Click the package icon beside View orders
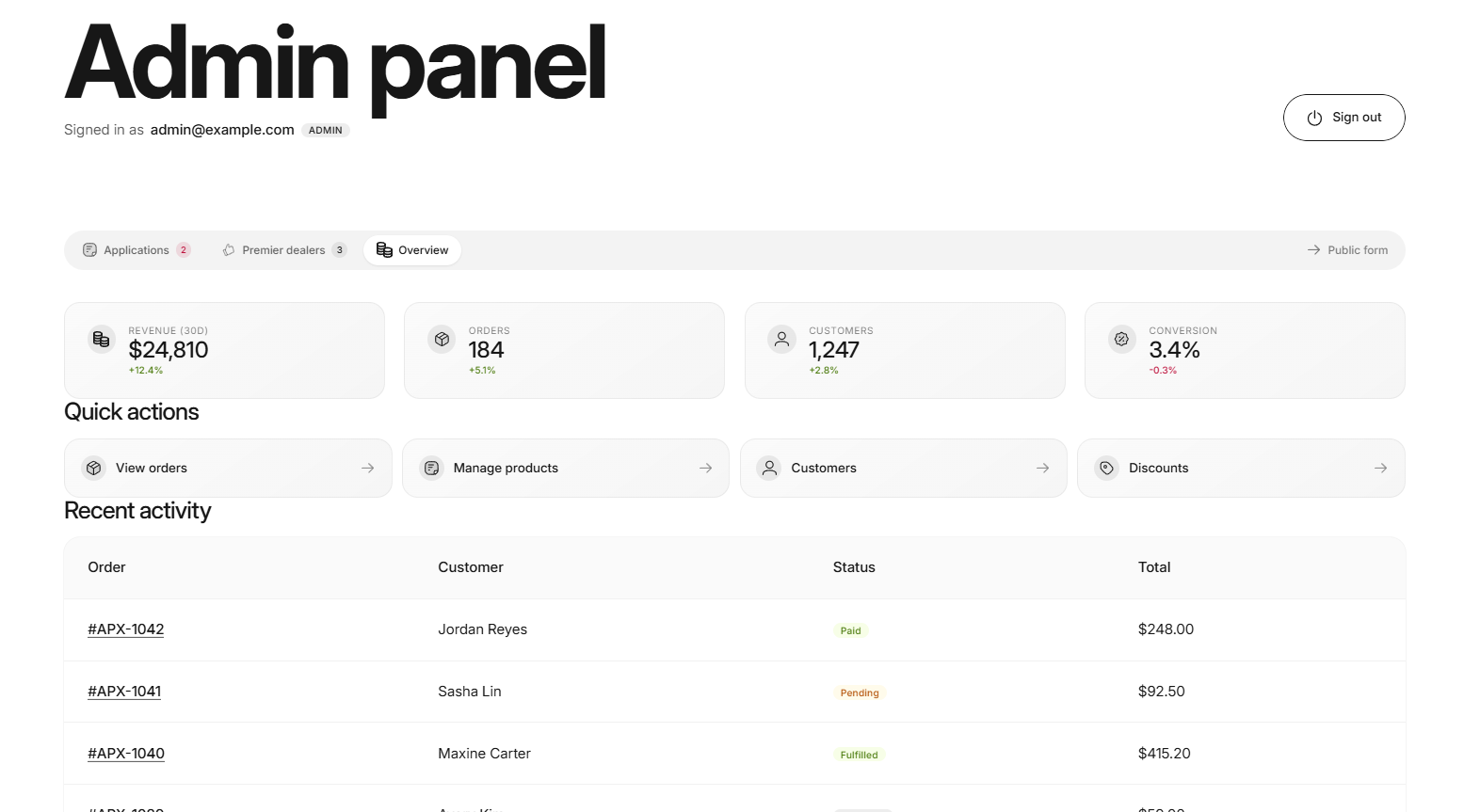1464x812 pixels. pos(93,468)
